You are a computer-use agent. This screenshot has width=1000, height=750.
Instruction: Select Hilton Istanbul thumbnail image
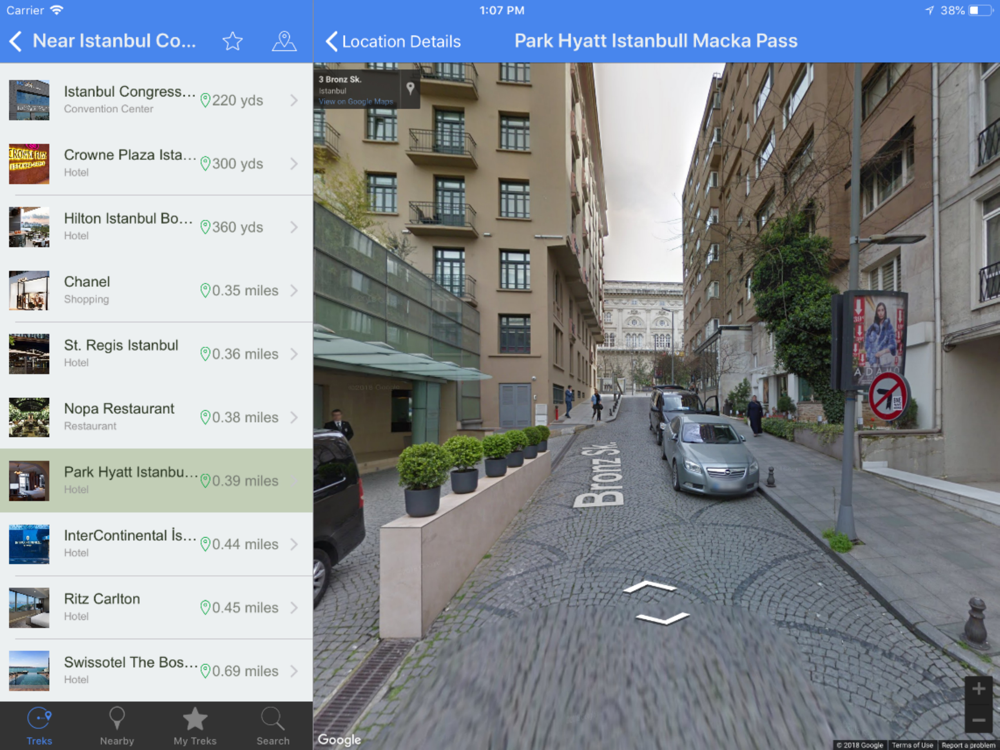(x=29, y=227)
